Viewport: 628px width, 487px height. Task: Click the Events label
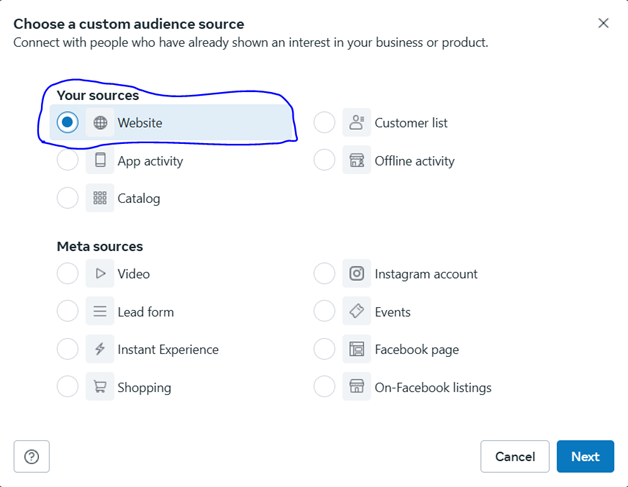click(x=392, y=312)
